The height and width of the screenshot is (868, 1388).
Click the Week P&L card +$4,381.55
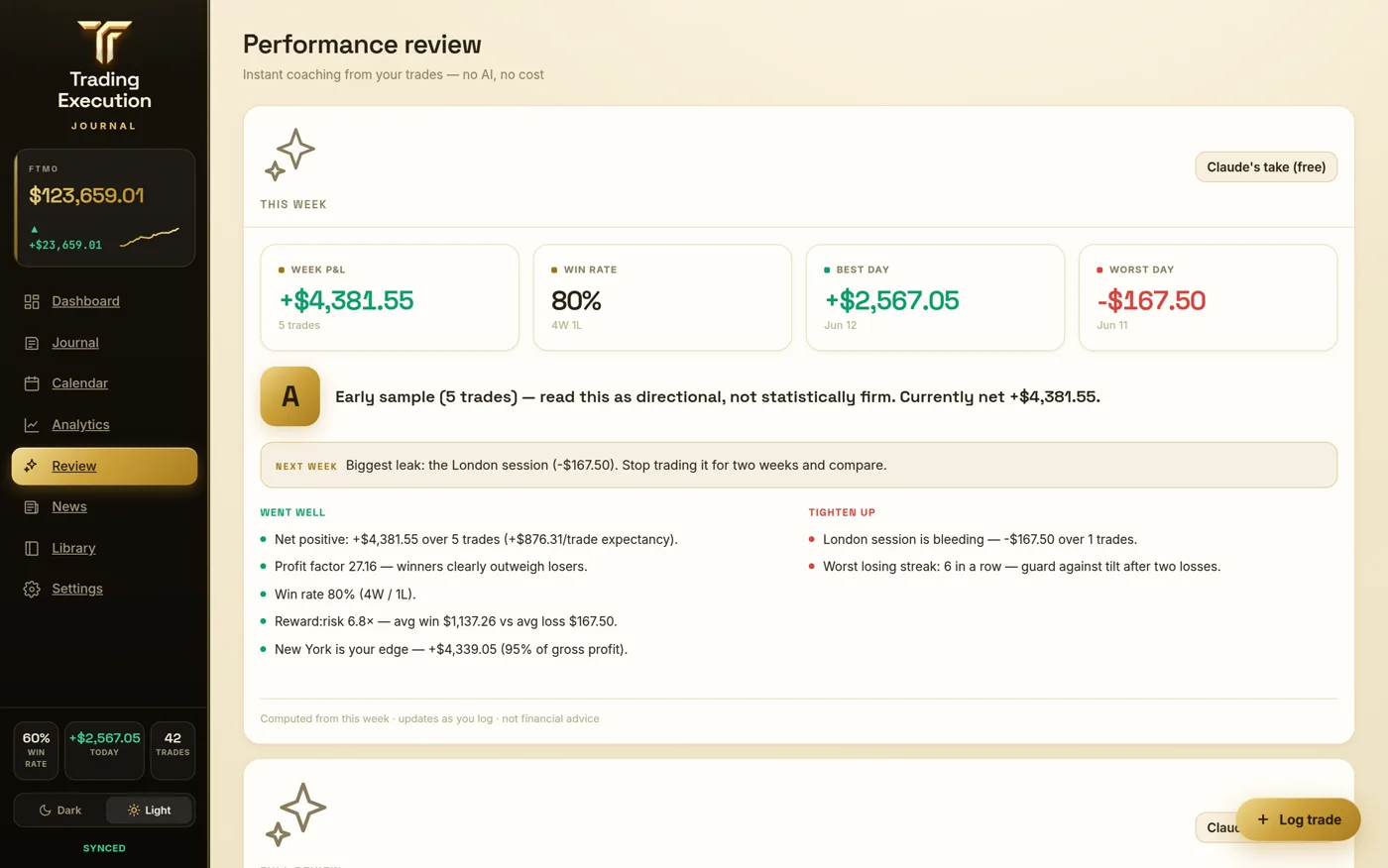point(390,297)
